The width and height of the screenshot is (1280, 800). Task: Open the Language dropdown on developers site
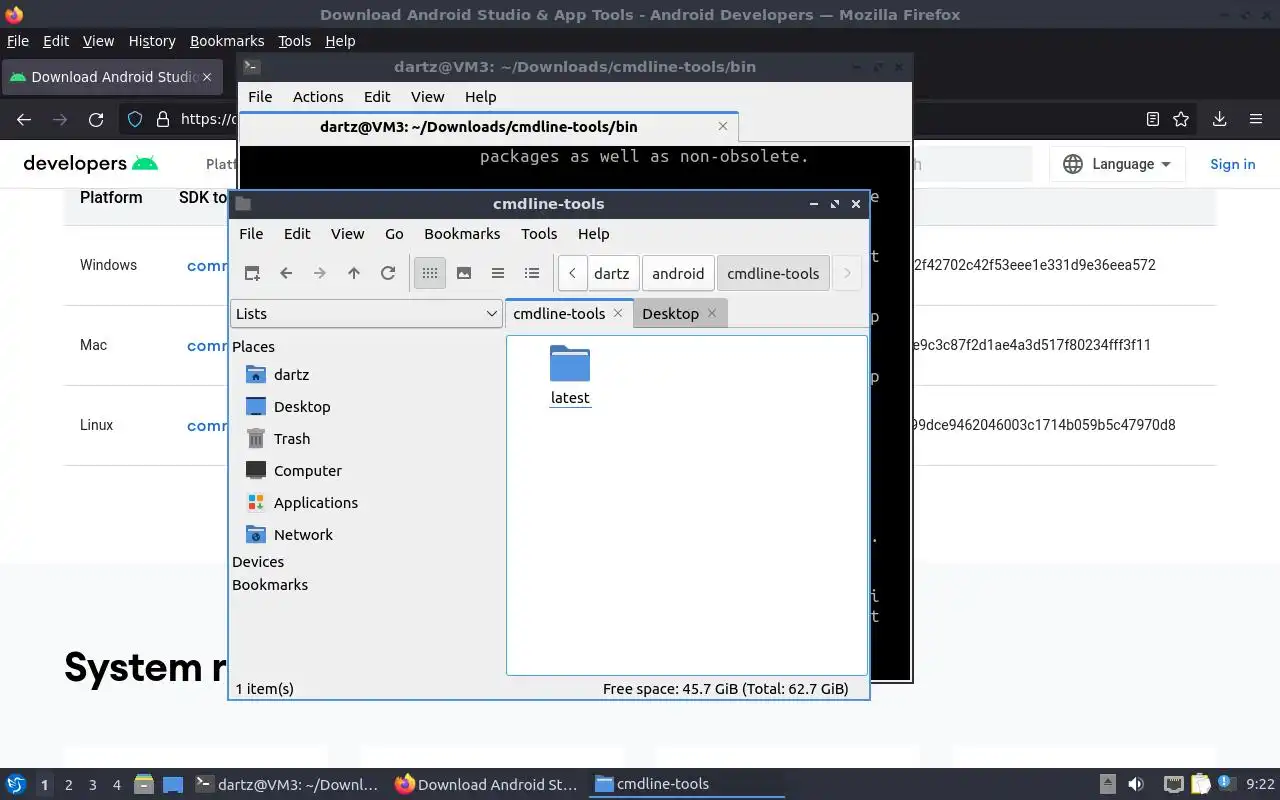pyautogui.click(x=1117, y=164)
